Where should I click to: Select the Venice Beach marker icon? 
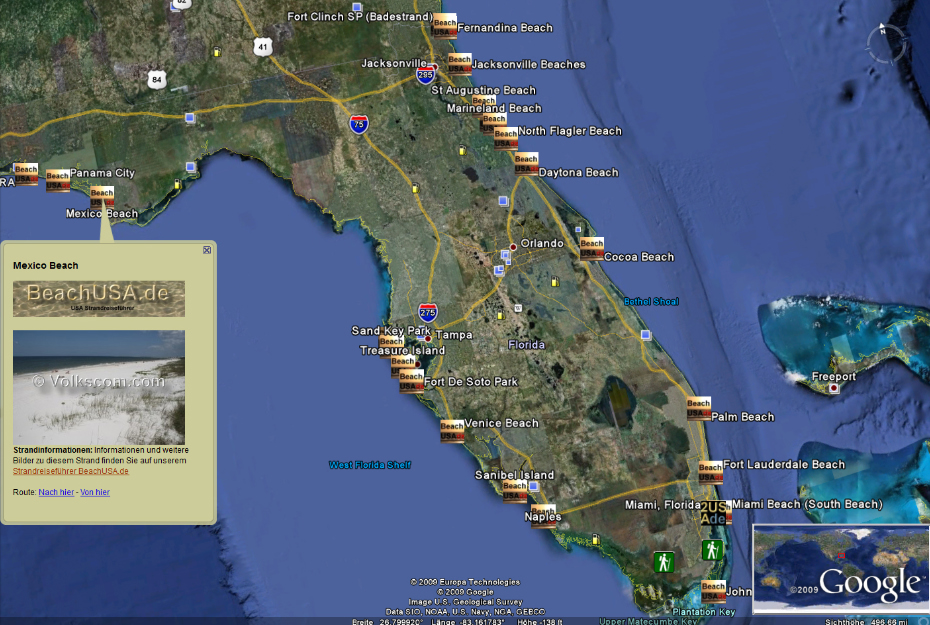coord(452,431)
